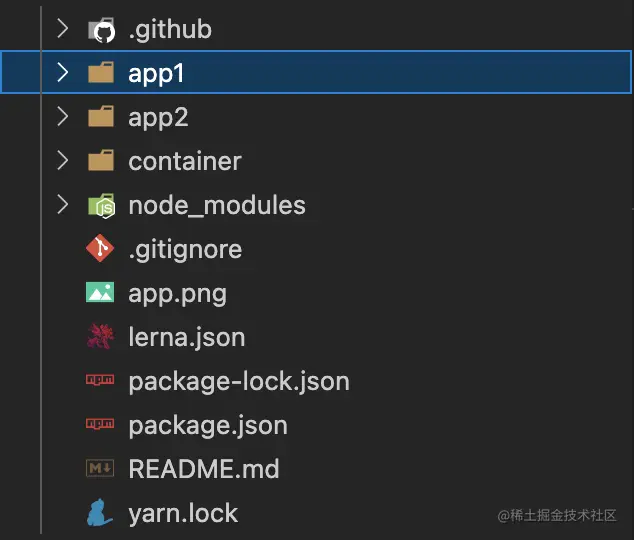Expand the .github folder chevron

tap(63, 29)
